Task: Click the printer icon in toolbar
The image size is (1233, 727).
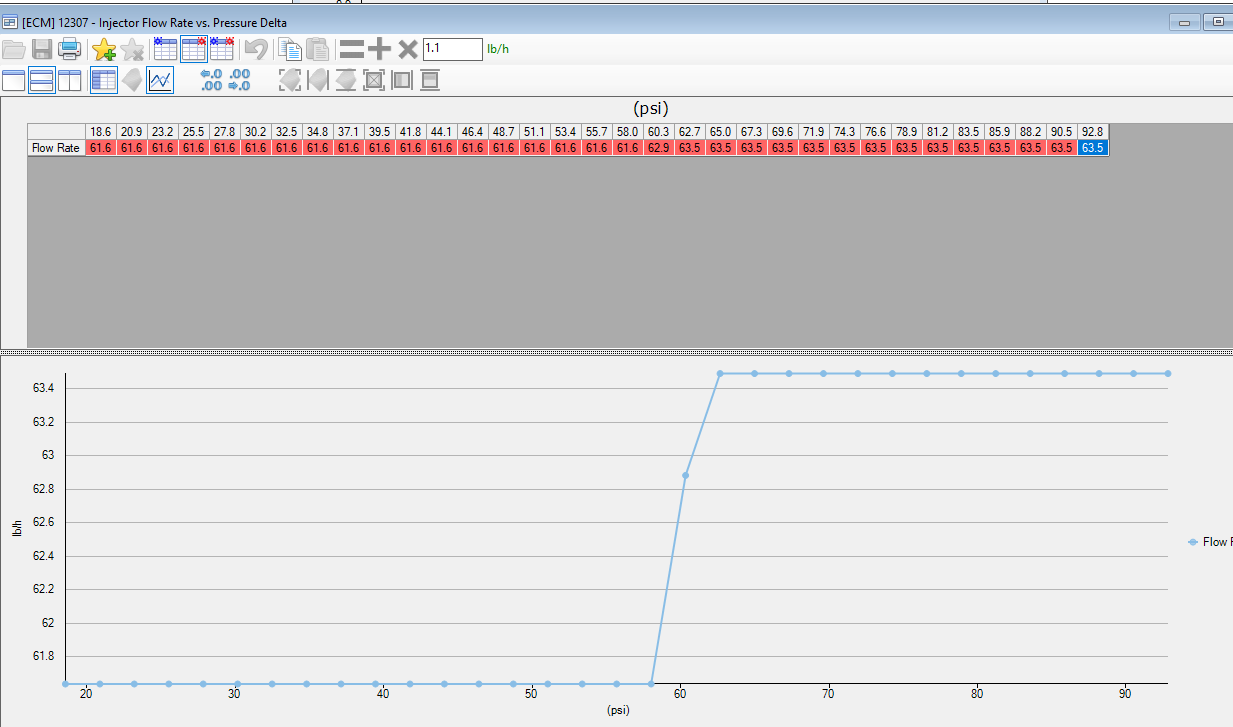Action: click(x=69, y=49)
